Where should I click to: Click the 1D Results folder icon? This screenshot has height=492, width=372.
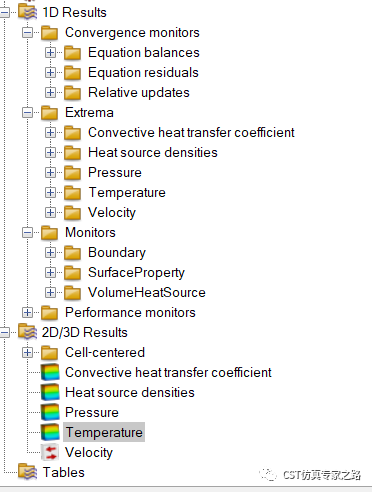27,12
